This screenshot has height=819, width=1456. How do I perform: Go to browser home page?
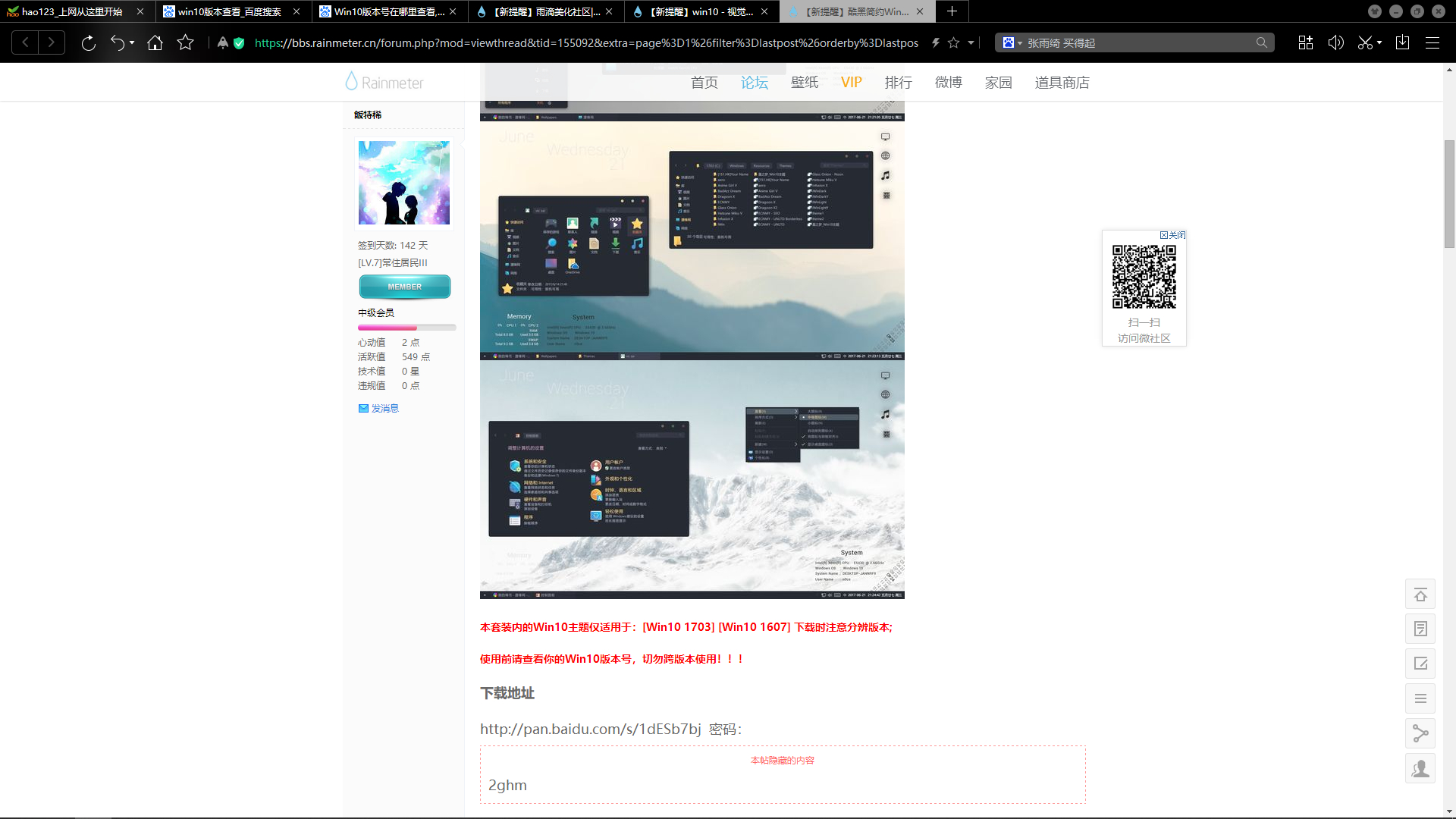pos(155,43)
